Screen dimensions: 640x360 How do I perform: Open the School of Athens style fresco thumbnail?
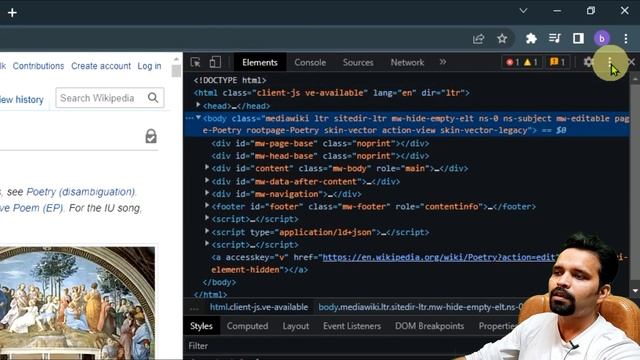click(x=77, y=303)
